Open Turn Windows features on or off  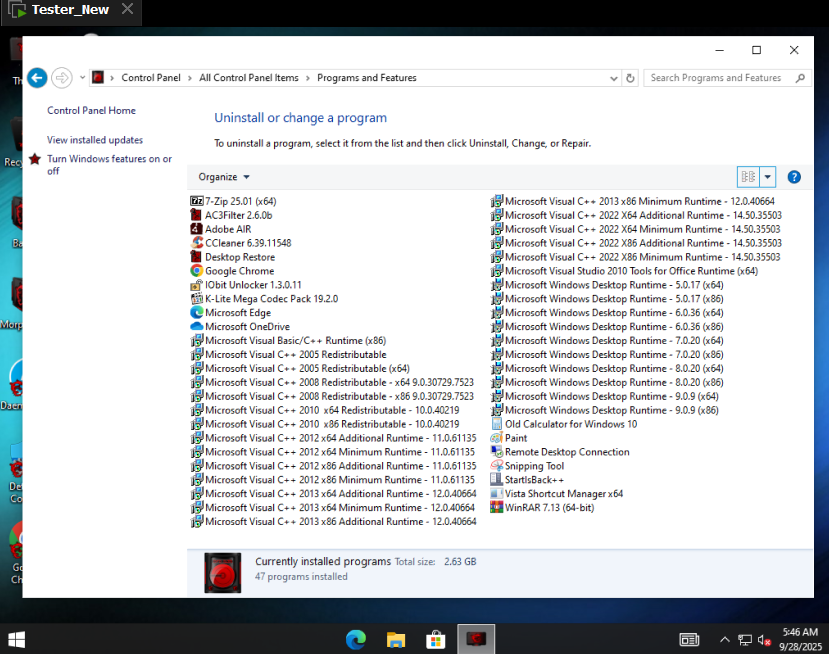109,164
